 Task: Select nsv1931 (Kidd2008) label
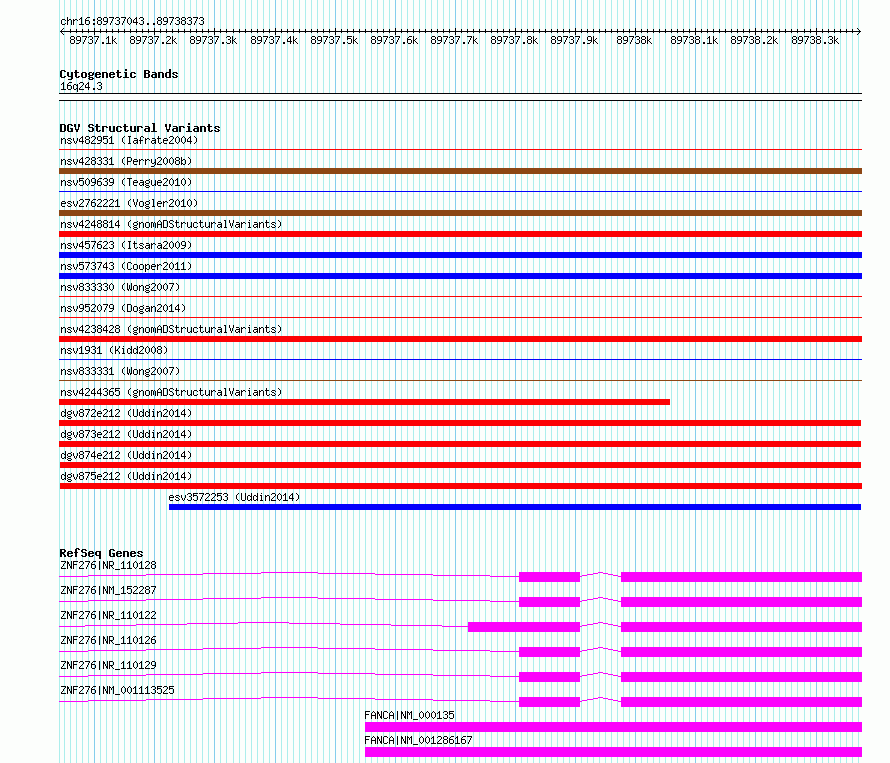tap(114, 350)
